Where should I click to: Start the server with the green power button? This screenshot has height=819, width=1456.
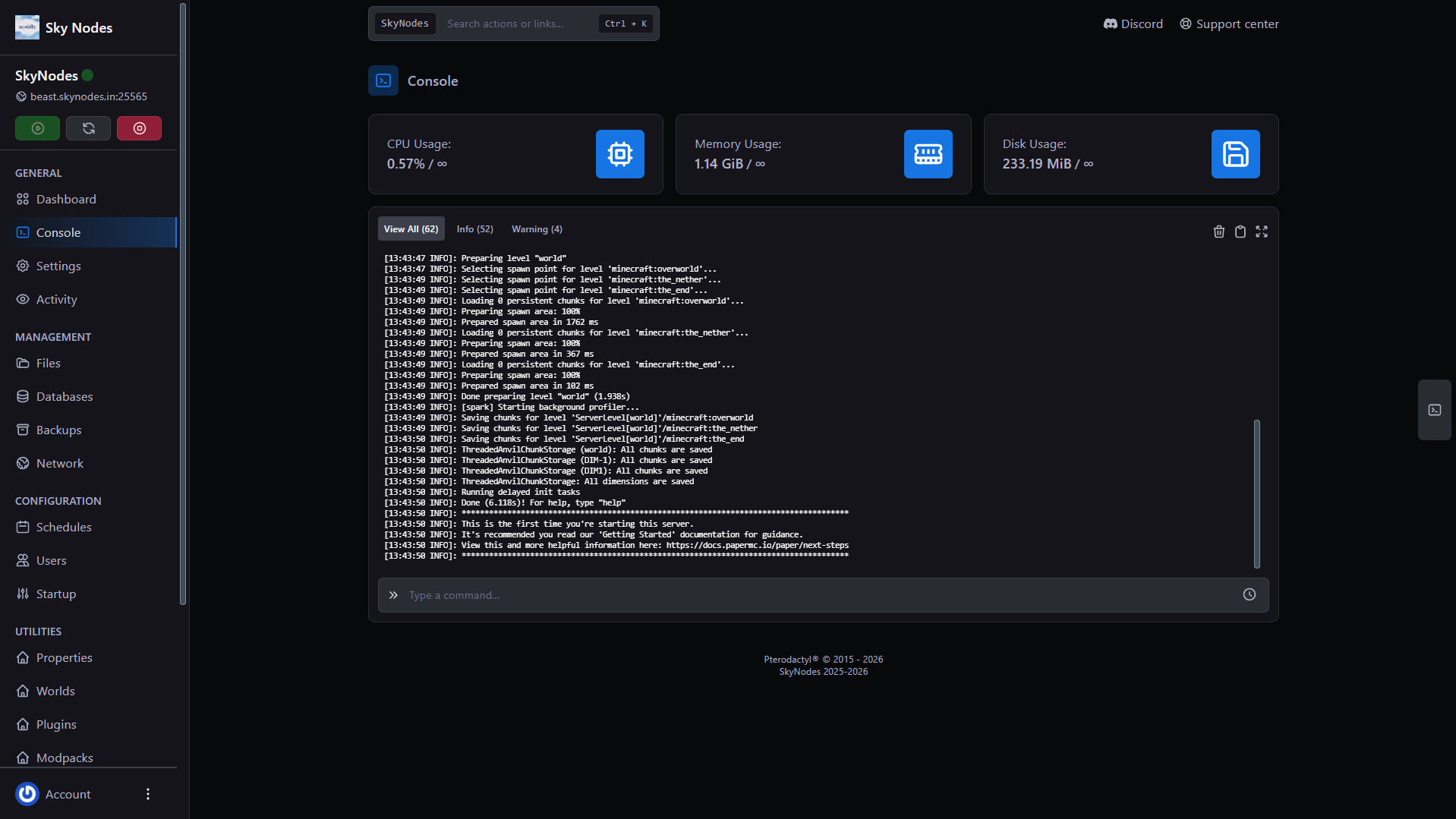coord(37,128)
